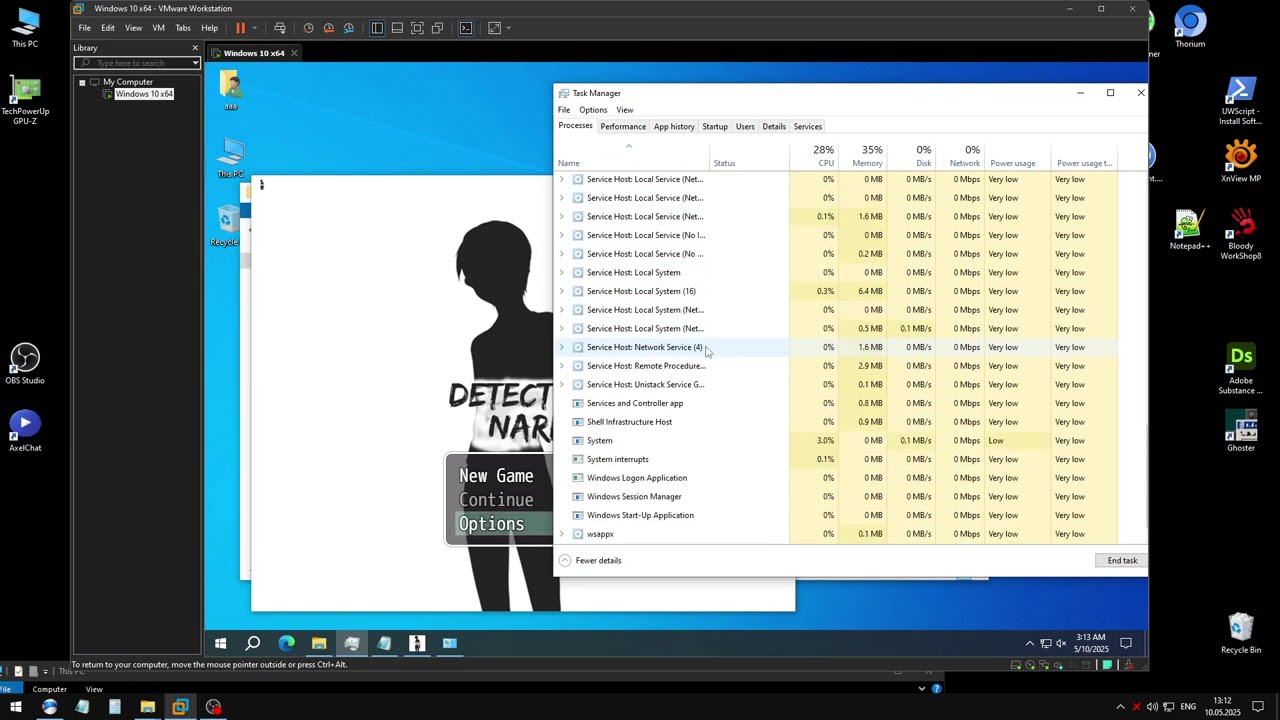Select the Task Manager icon on guest taskbar
This screenshot has height=720, width=1280.
coord(352,643)
